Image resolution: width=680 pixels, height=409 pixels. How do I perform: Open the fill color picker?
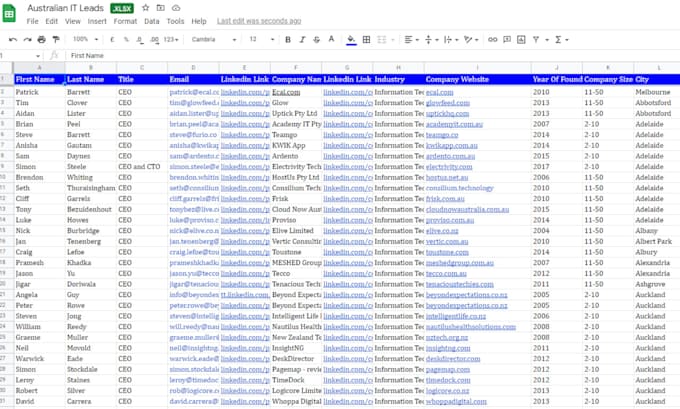(351, 40)
